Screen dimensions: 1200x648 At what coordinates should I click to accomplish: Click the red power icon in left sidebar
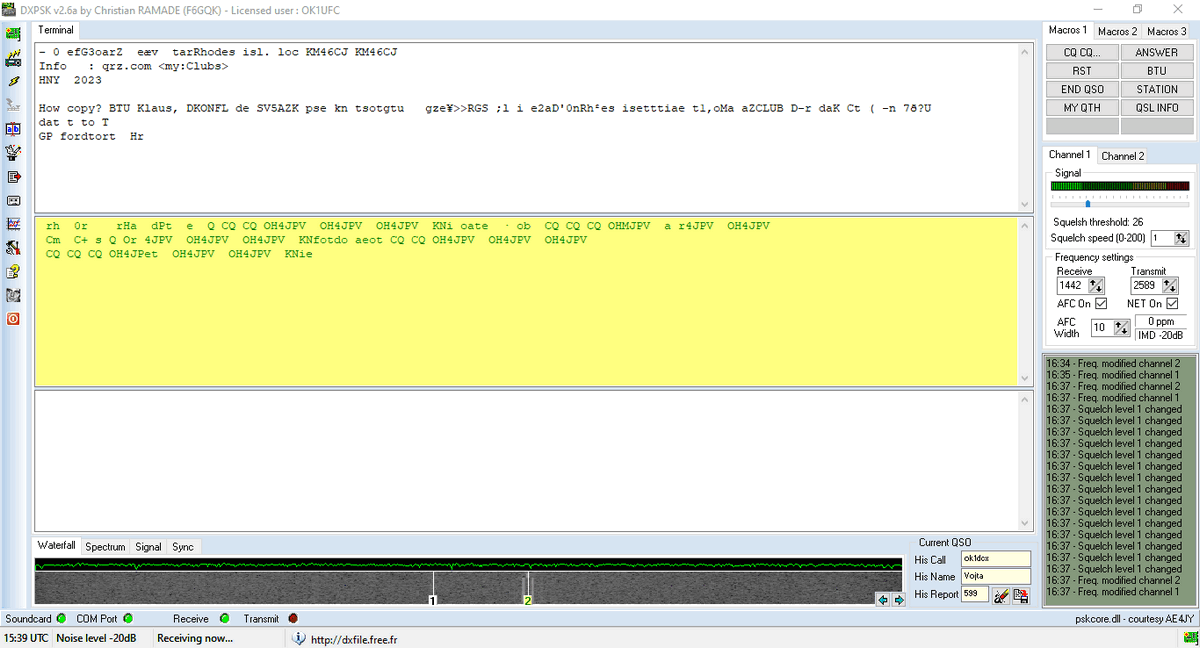(x=14, y=319)
